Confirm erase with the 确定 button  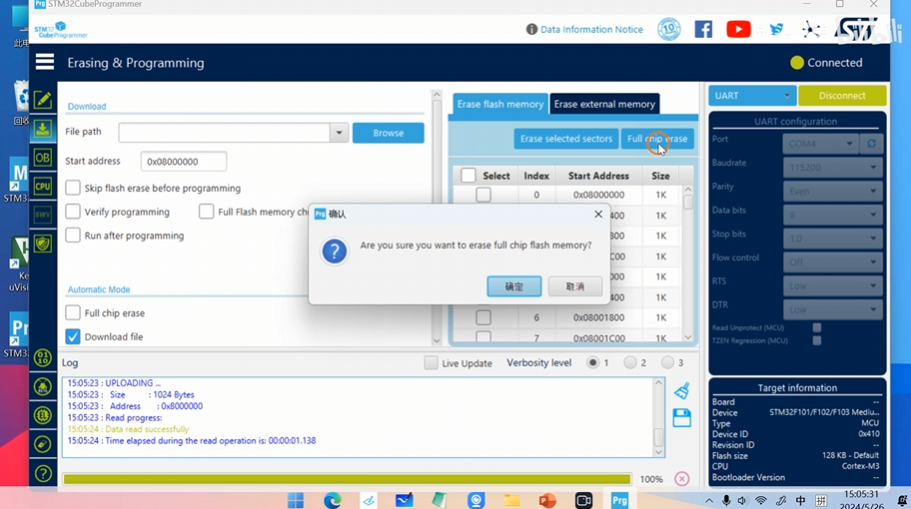click(514, 286)
